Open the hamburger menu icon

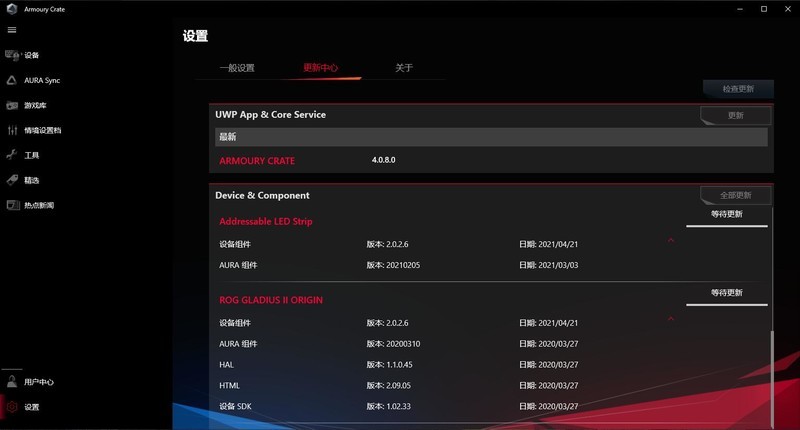[x=12, y=30]
